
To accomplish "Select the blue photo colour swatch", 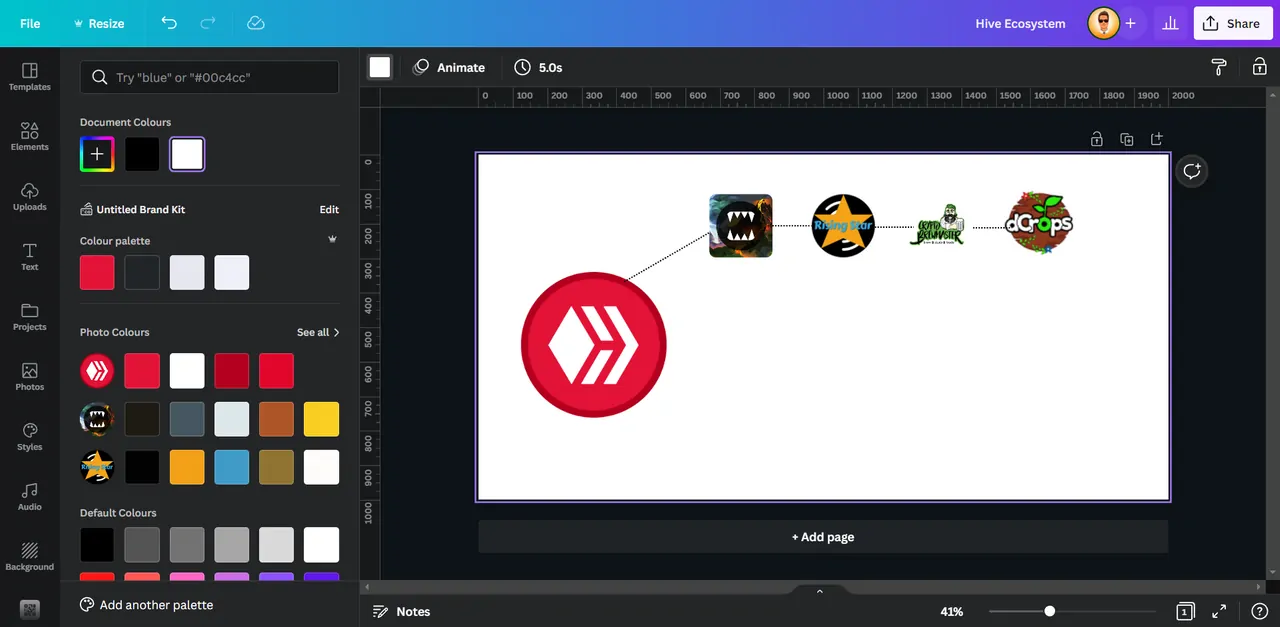I will pos(232,467).
